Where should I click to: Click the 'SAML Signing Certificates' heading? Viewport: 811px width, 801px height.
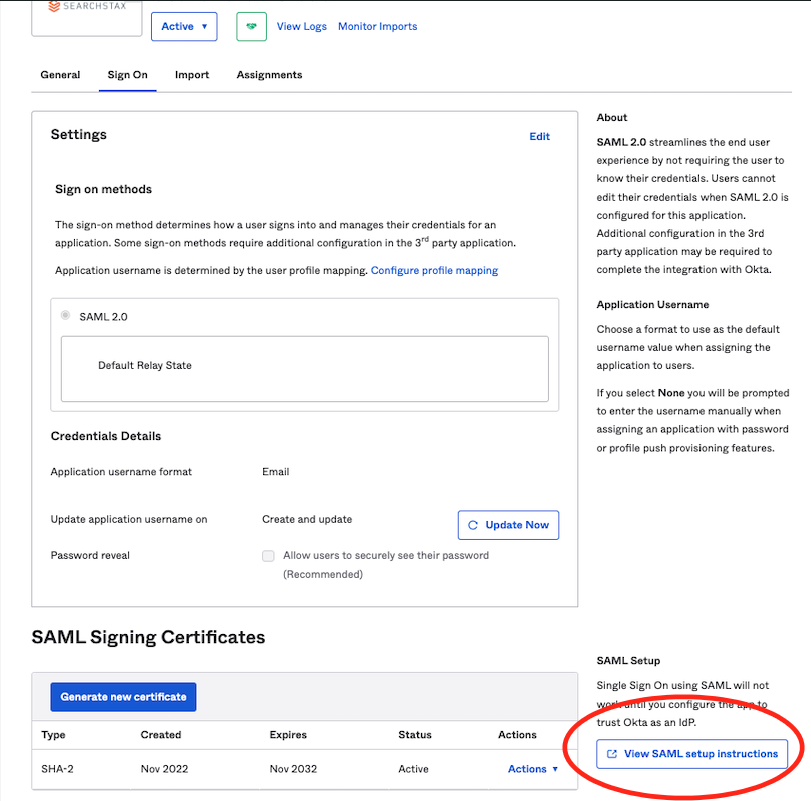click(148, 637)
